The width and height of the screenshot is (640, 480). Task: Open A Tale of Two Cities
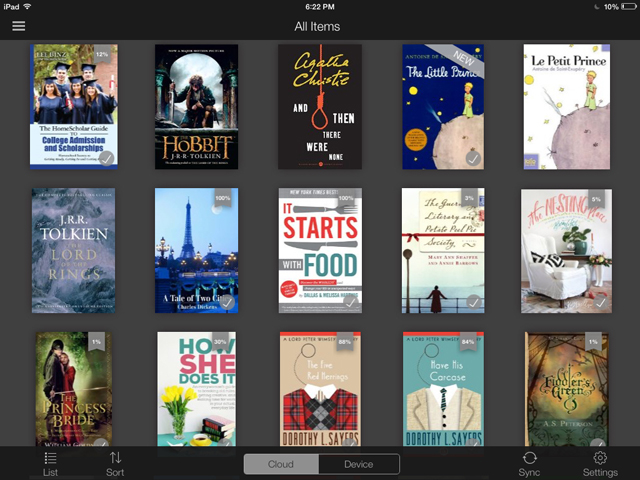point(196,251)
